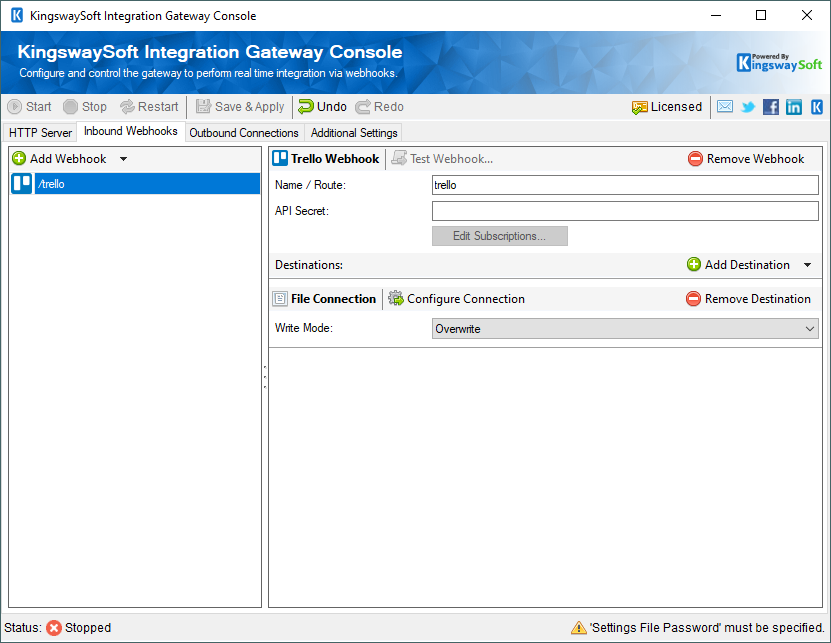The width and height of the screenshot is (831, 643).
Task: Expand the Add Destination dropdown arrow
Action: coord(808,265)
